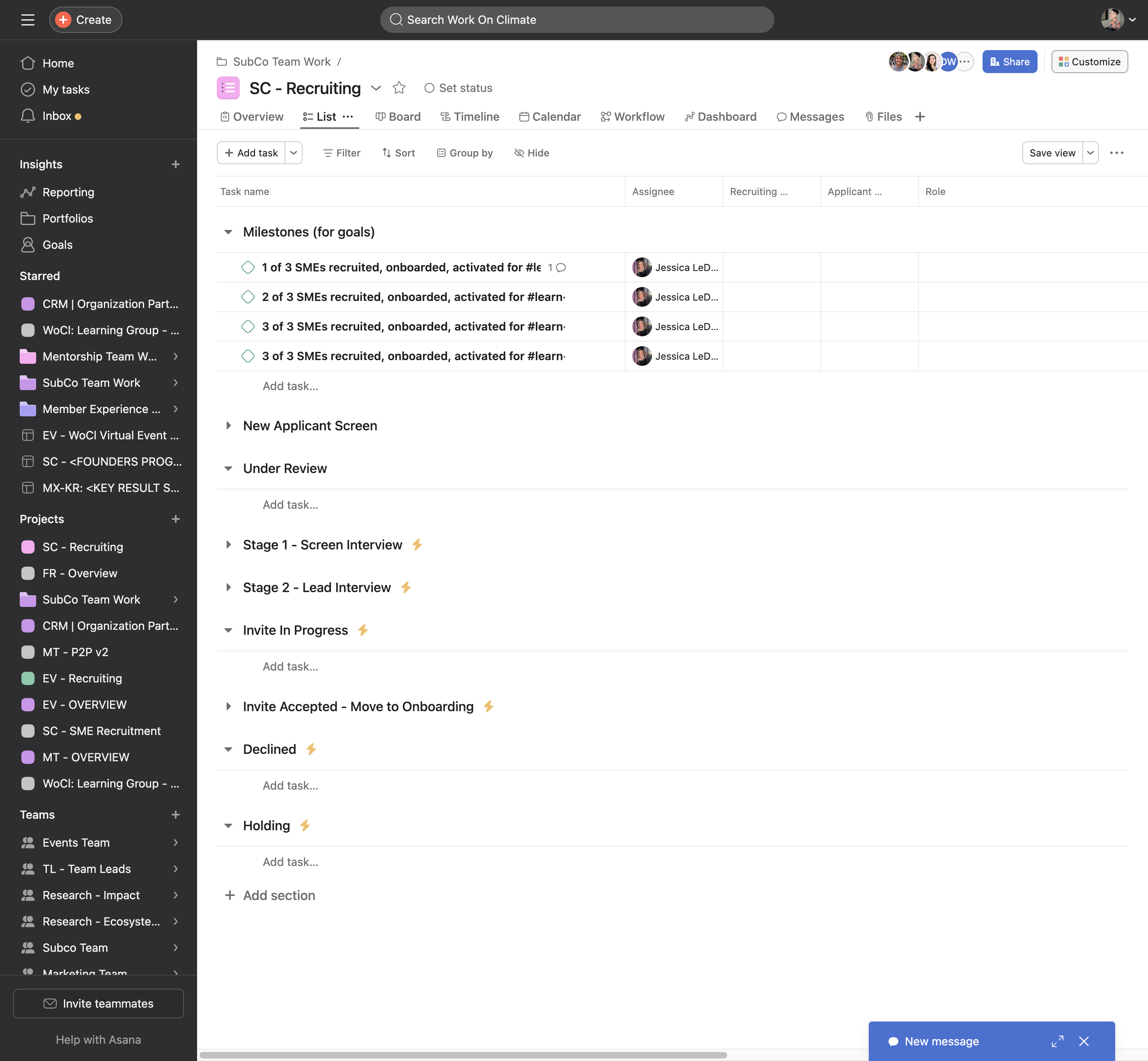The width and height of the screenshot is (1148, 1061).
Task: Click the horizontal scrollbar at bottom
Action: click(463, 1055)
